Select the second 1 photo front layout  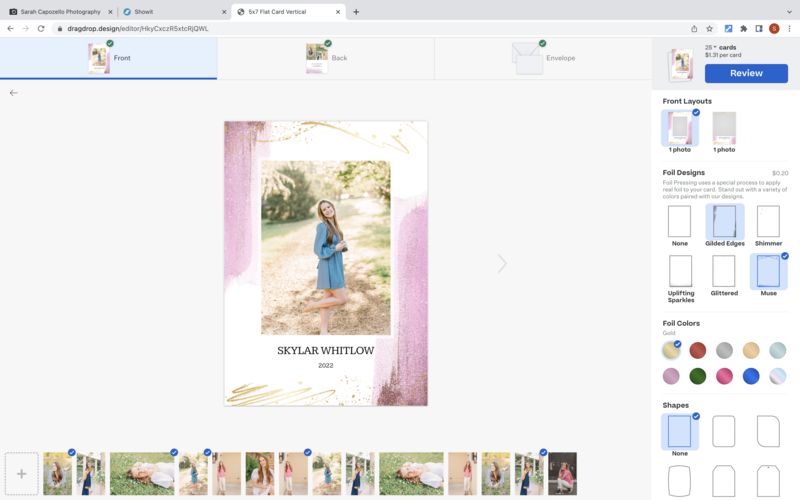725,128
